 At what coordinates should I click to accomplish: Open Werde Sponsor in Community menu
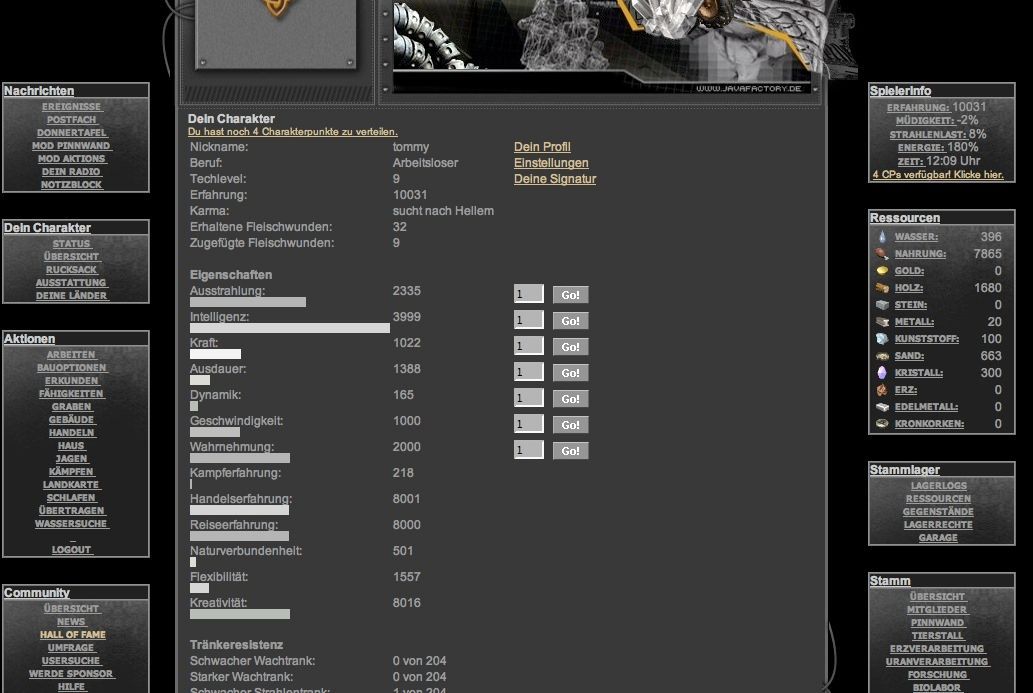pos(71,674)
